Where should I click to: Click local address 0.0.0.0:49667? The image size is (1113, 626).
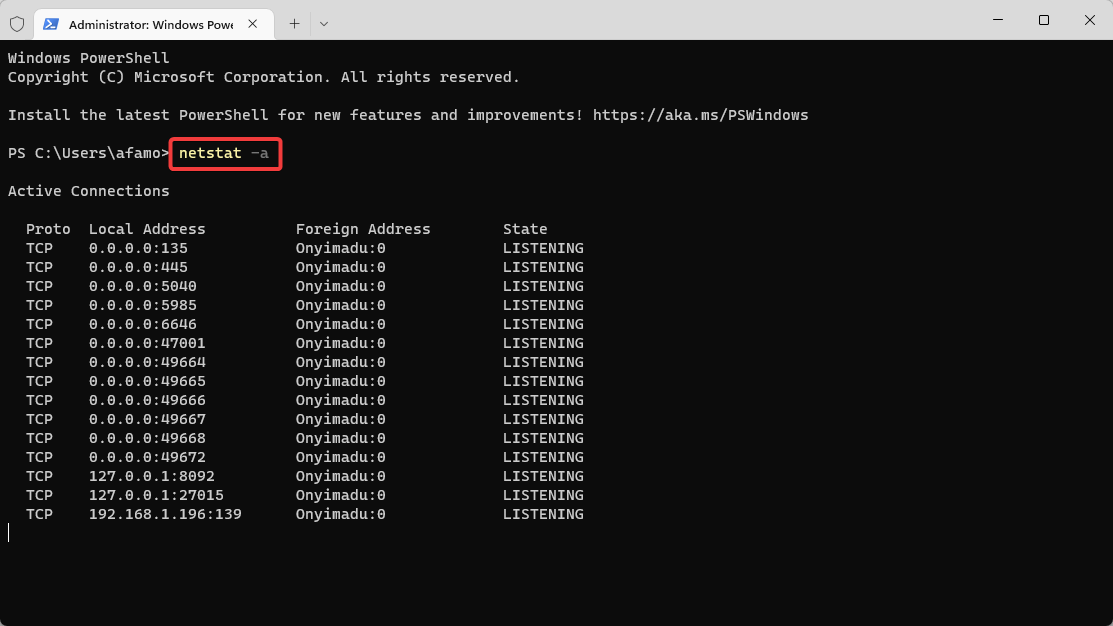pos(147,419)
